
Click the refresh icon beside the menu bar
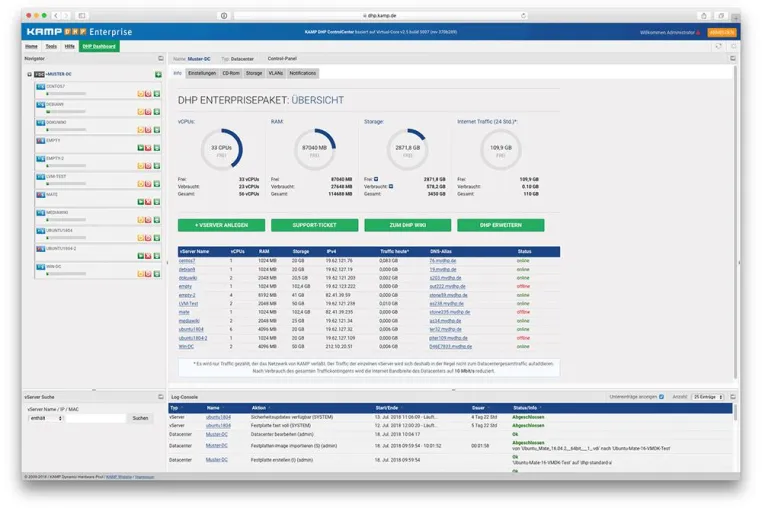coord(718,46)
